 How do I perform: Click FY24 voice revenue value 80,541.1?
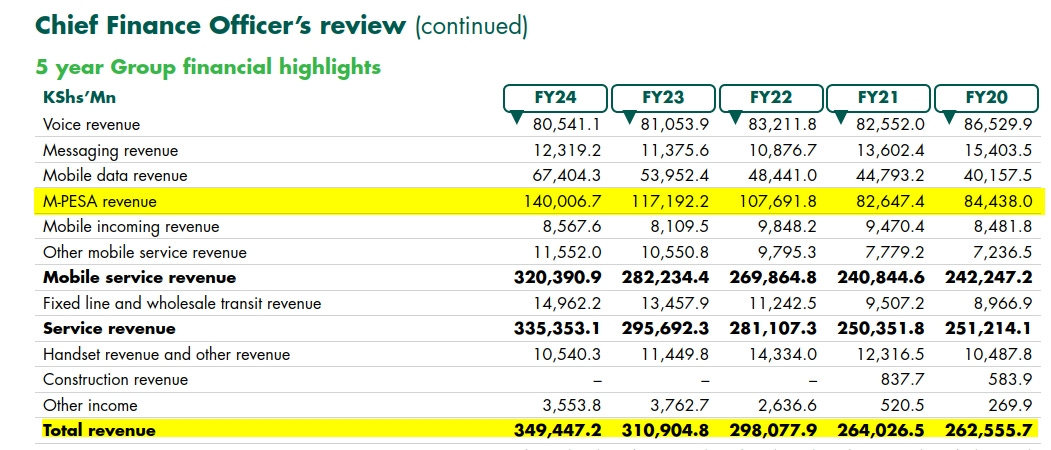(x=567, y=125)
